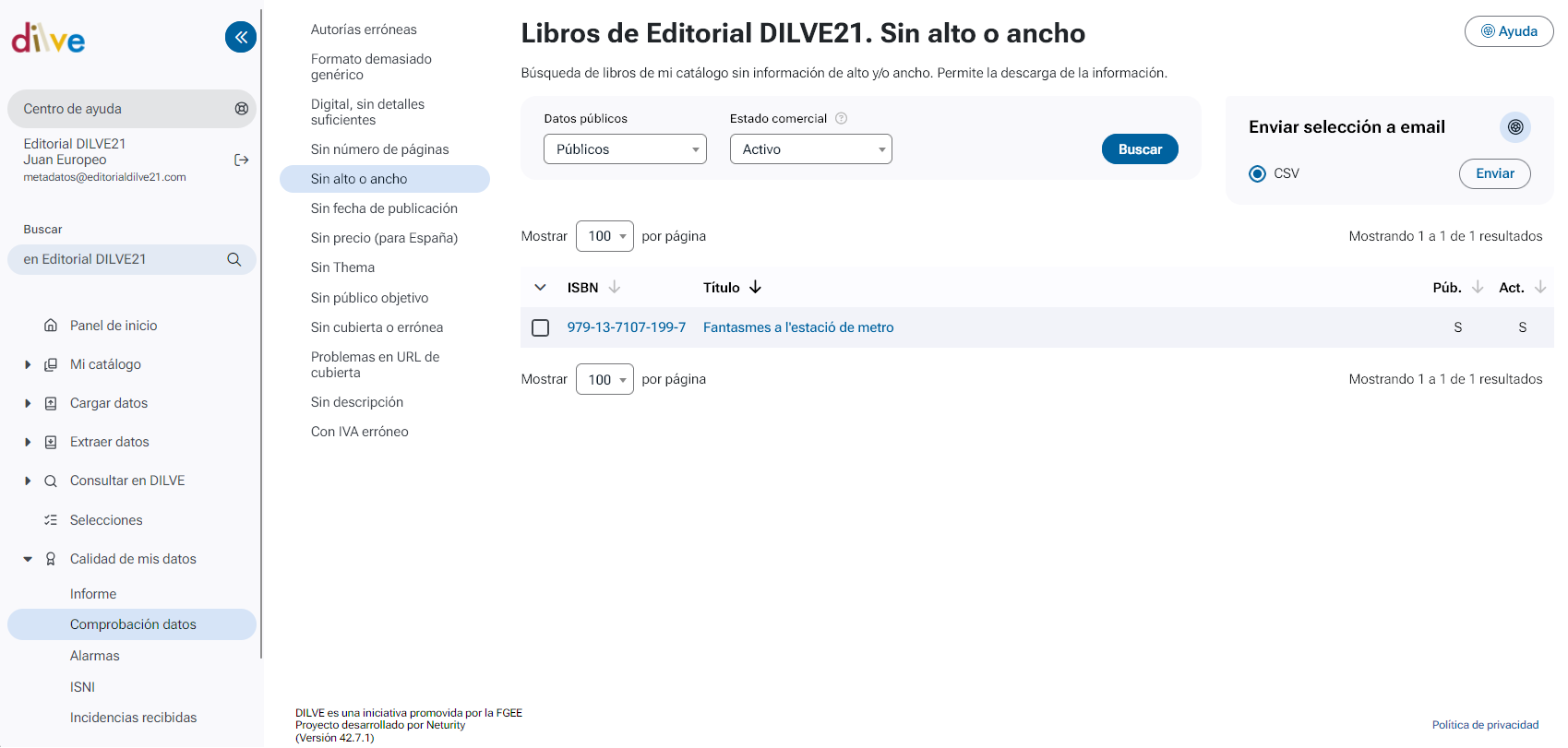Collapse the sidebar with the double-chevron button
Screen dimensions: 1568x748
point(241,37)
